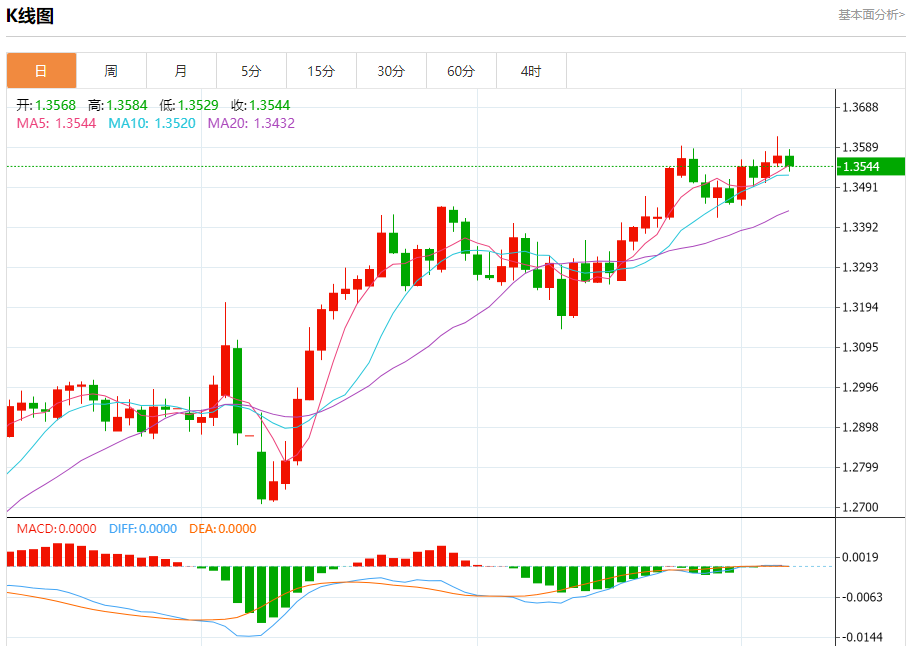Click the high price value 1.3584
913x646 pixels.
pos(127,105)
